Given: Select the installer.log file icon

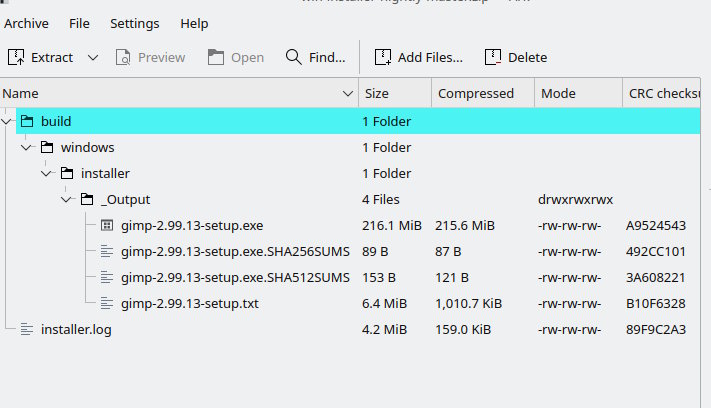Looking at the screenshot, I should tap(27, 329).
